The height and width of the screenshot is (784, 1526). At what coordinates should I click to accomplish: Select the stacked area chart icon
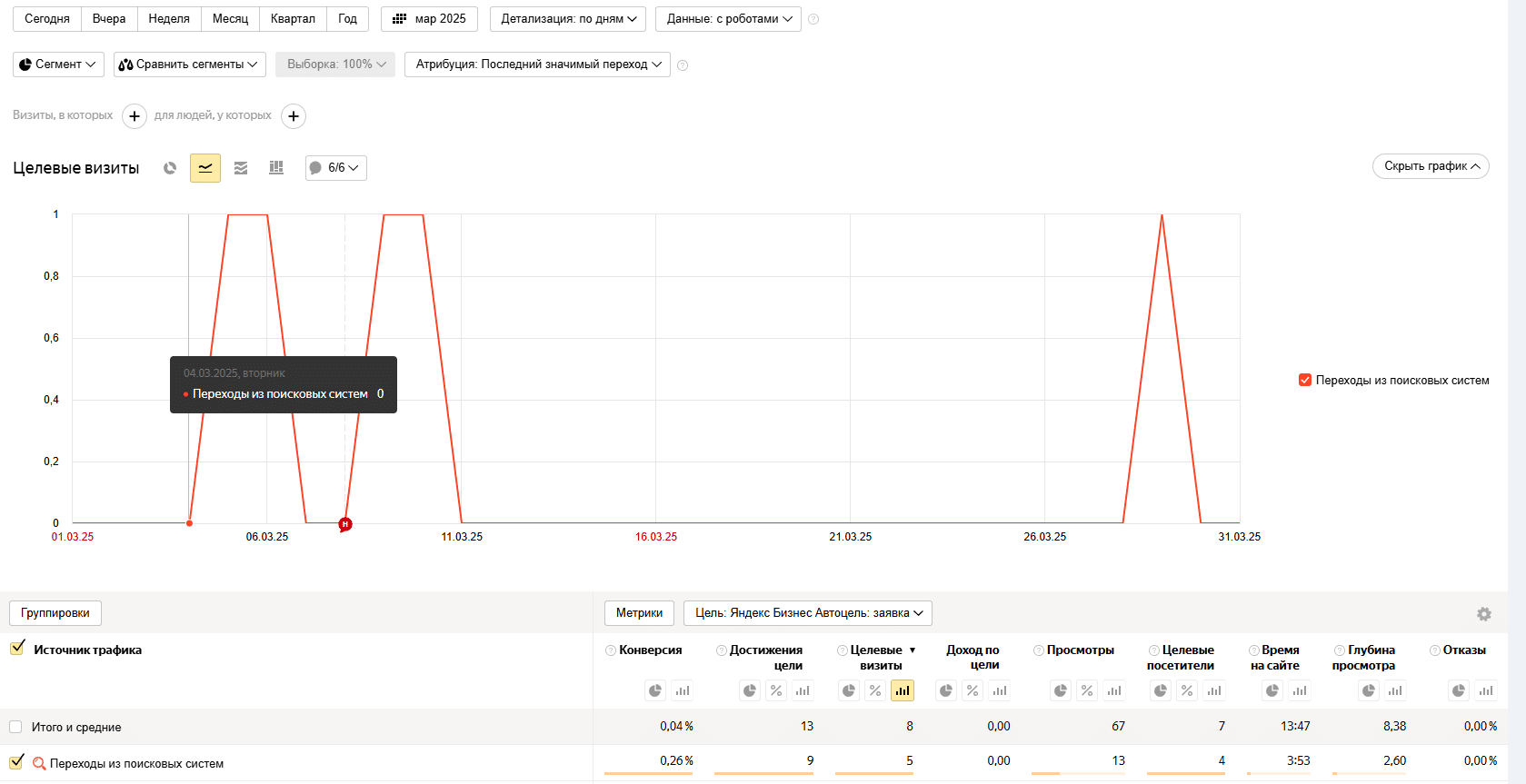click(x=241, y=168)
